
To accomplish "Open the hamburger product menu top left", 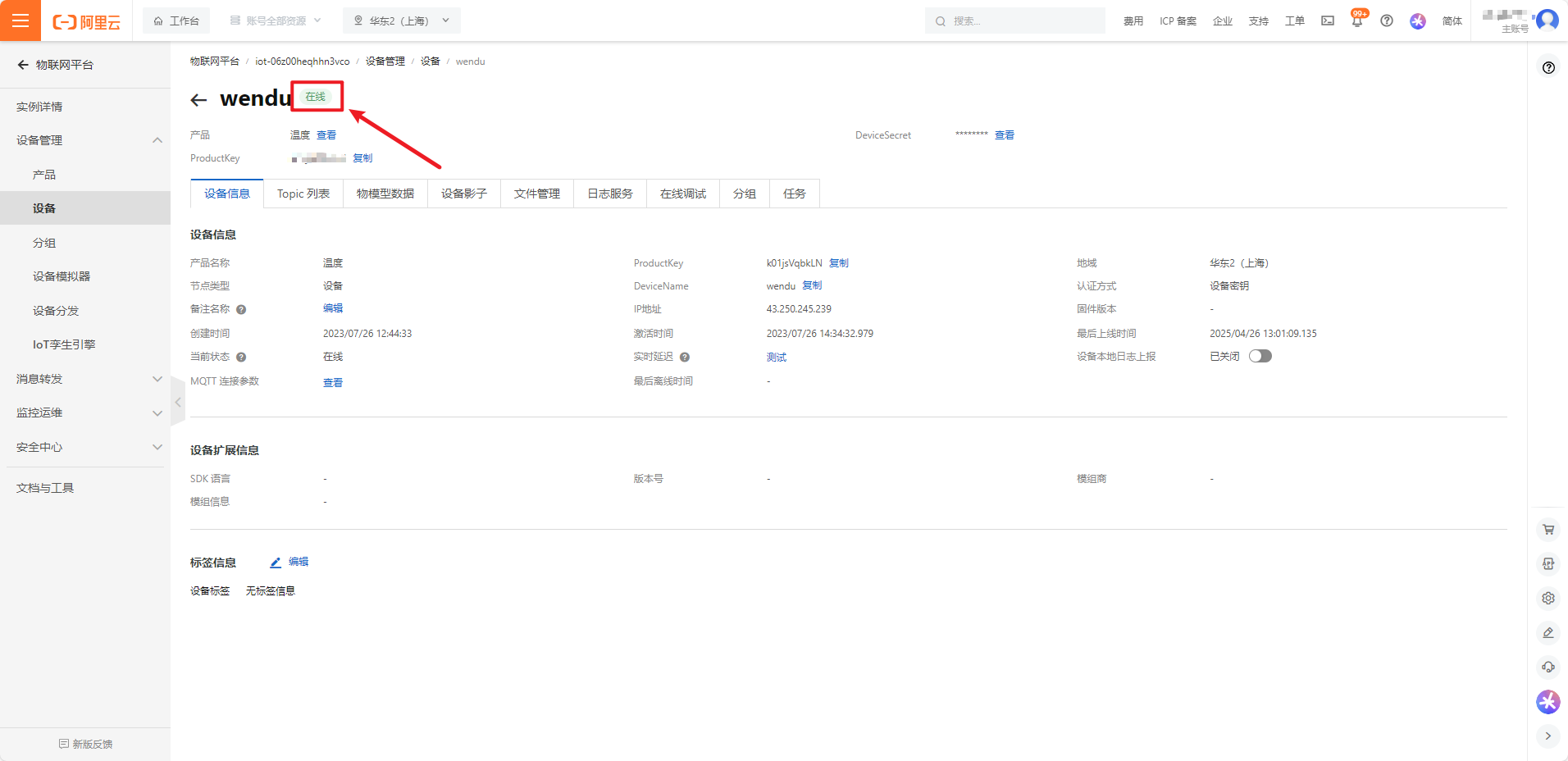I will click(x=21, y=20).
